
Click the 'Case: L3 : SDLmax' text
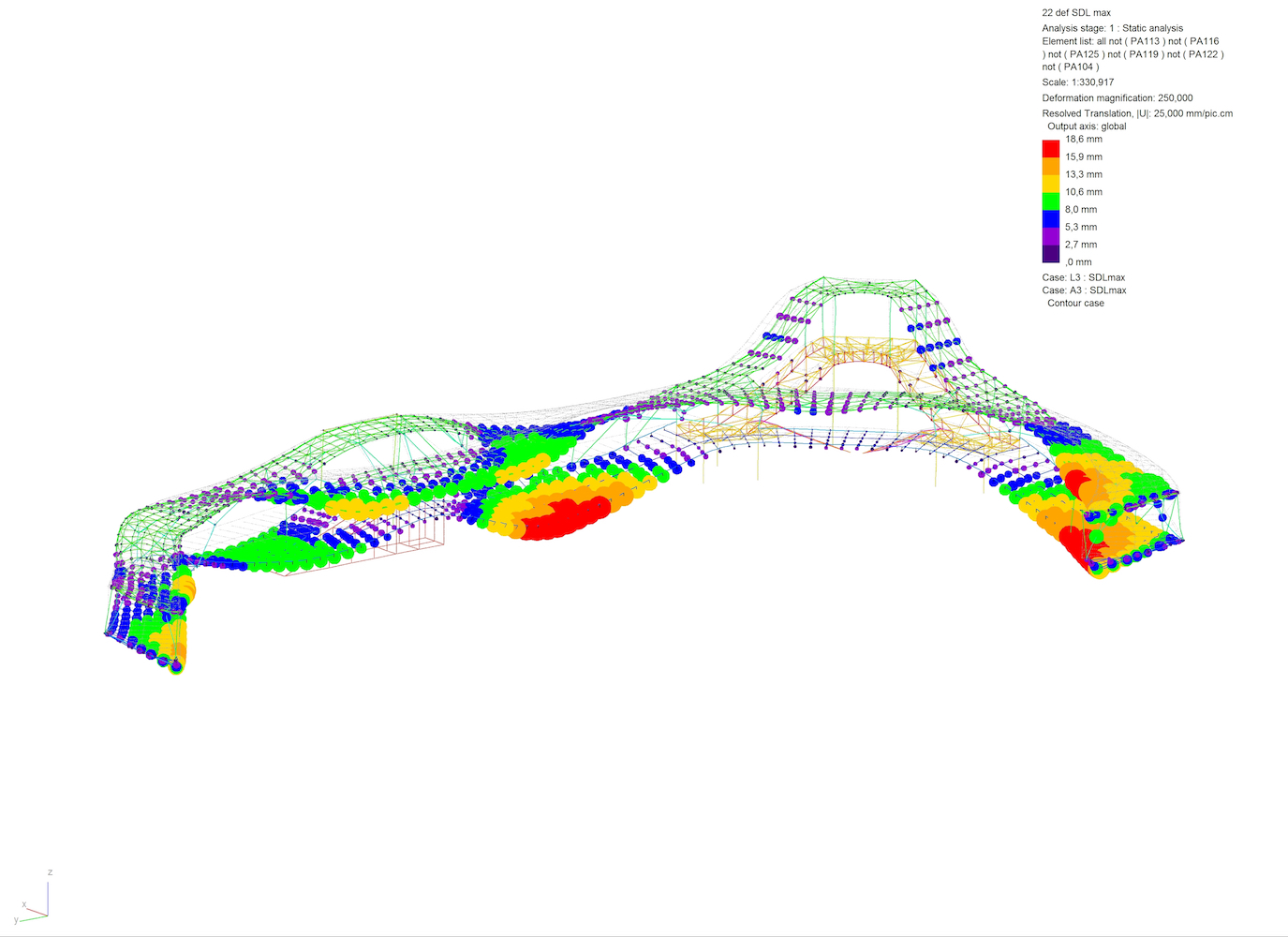[x=1084, y=277]
